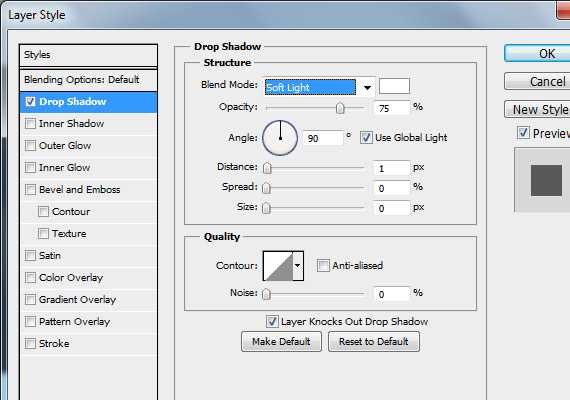Select the Soft Light blend mode field
Viewport: 570px width, 400px height.
tap(310, 87)
